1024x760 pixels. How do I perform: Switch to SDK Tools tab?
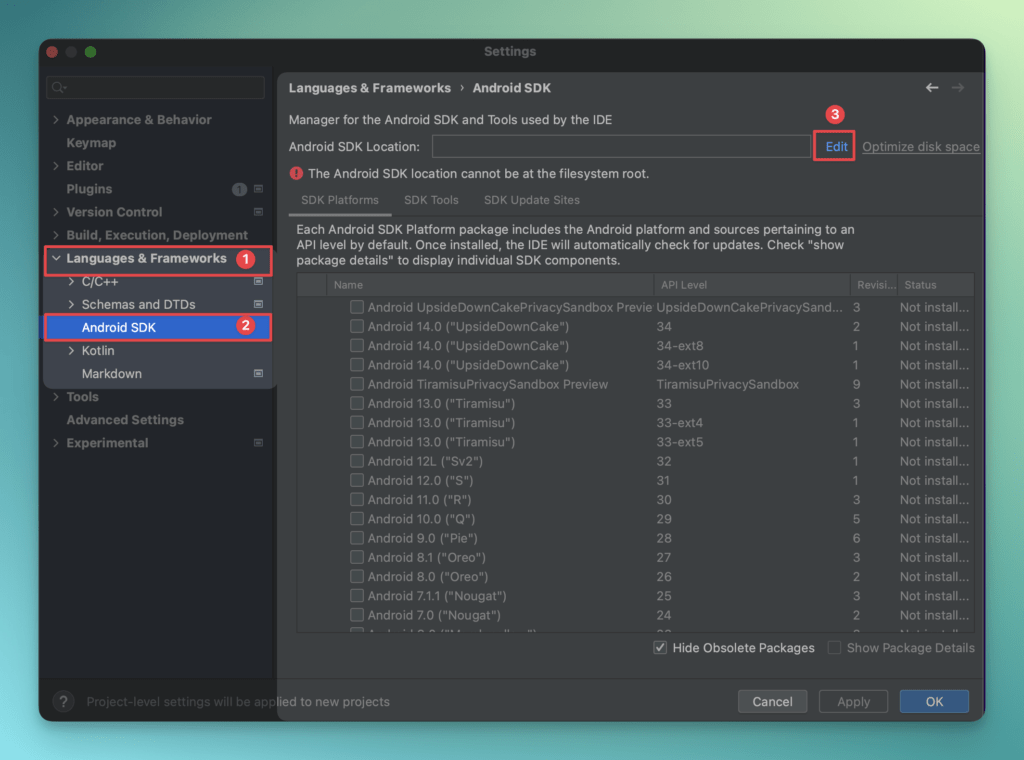click(x=431, y=200)
